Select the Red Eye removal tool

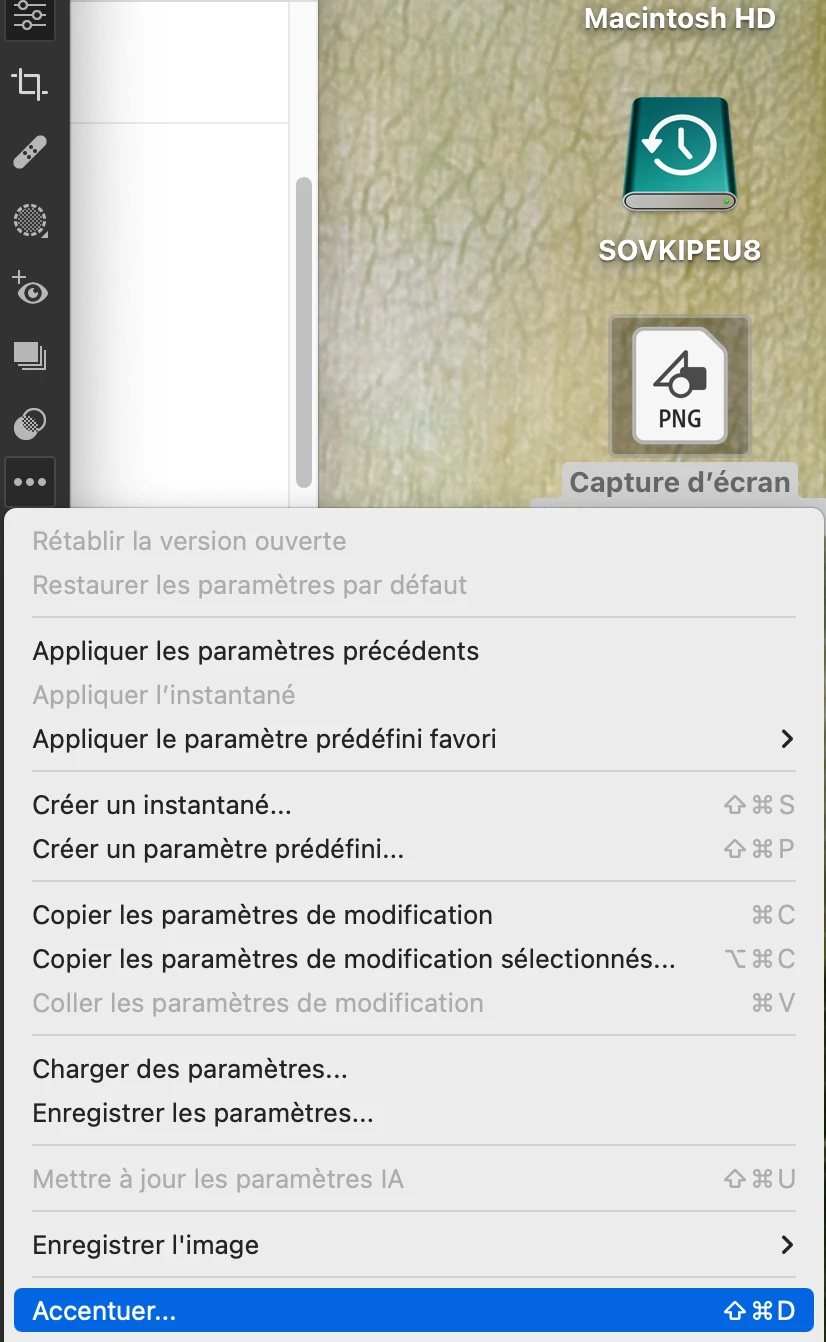[x=30, y=288]
